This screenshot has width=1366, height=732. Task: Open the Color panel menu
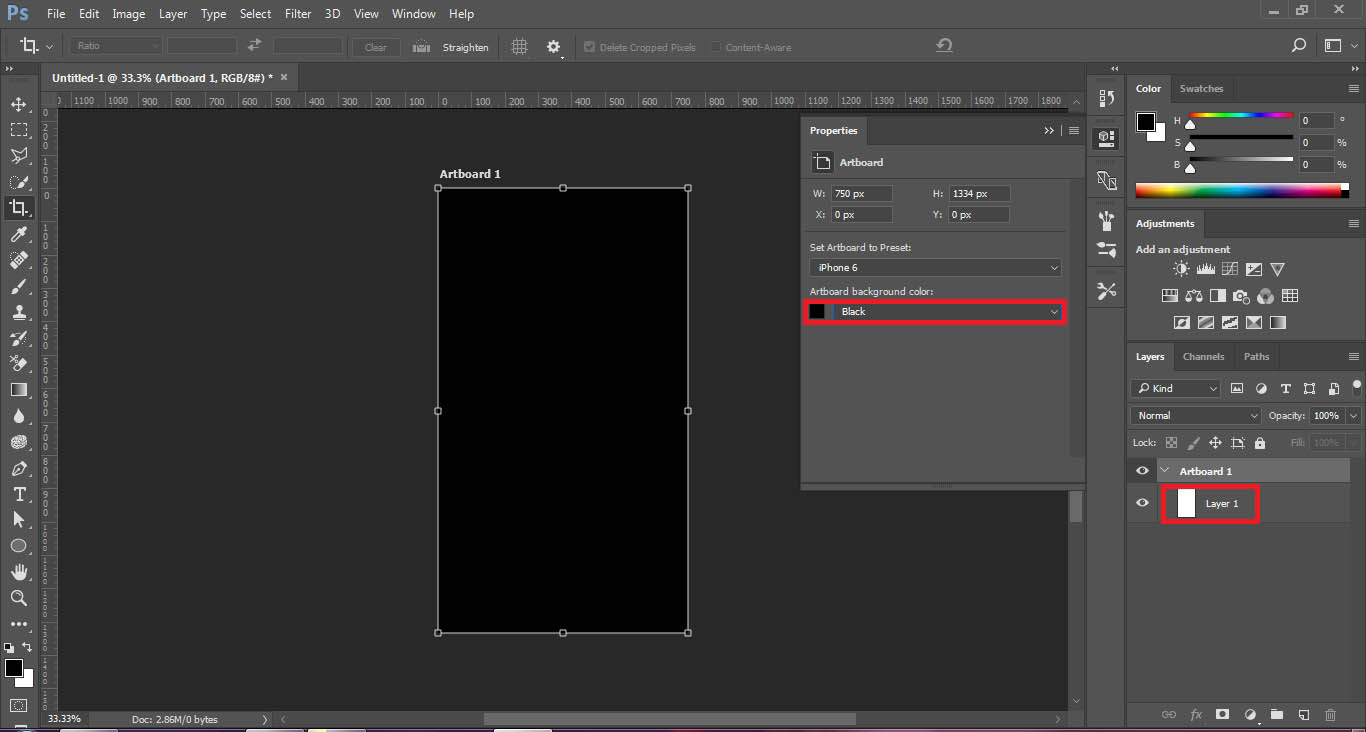[x=1354, y=88]
